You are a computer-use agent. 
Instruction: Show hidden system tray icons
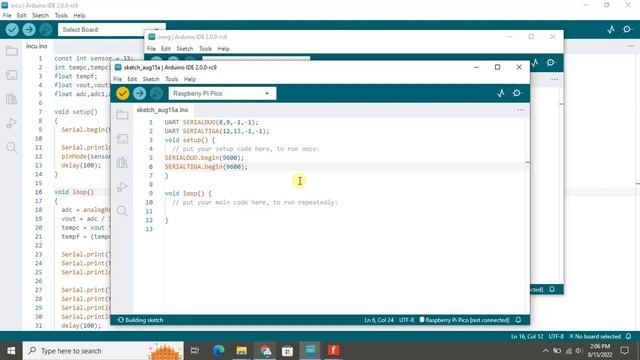[546, 351]
